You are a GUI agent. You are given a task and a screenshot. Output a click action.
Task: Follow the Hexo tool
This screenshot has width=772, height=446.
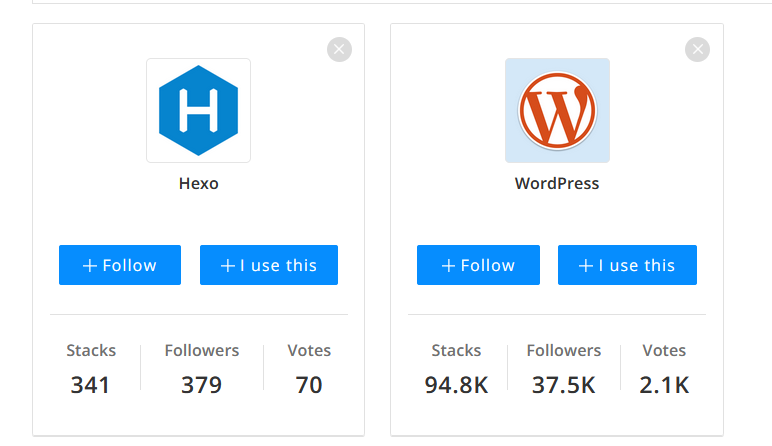[120, 265]
